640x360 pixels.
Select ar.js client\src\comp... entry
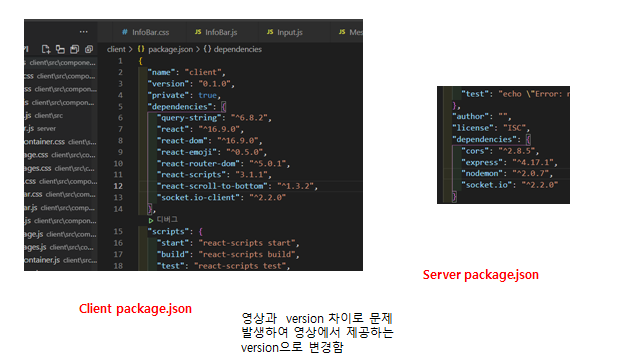[x=61, y=208]
